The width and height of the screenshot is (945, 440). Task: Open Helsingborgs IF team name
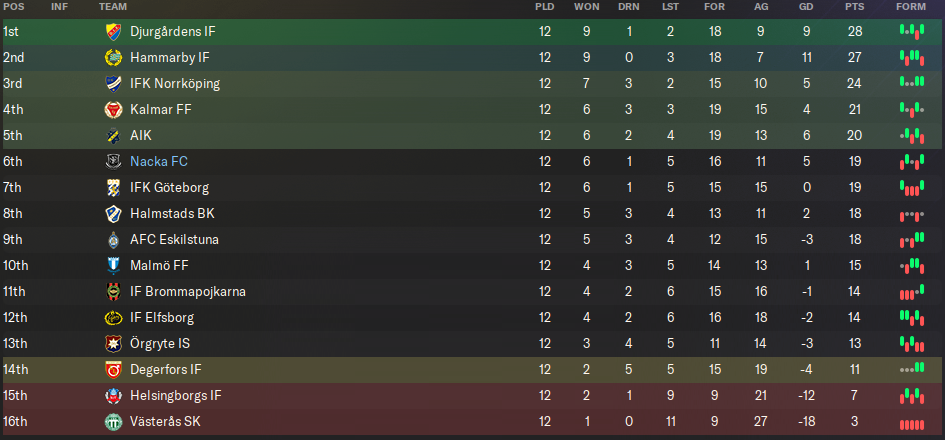[x=175, y=396]
